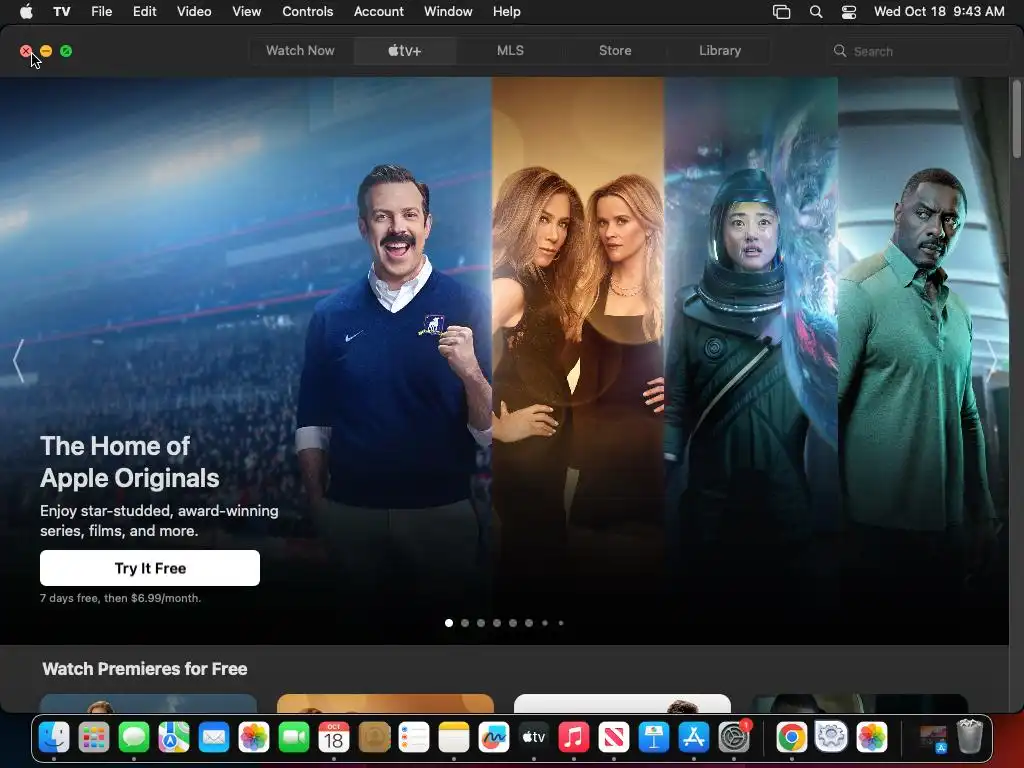The width and height of the screenshot is (1024, 768).
Task: Open the TV app menu
Action: (x=61, y=11)
